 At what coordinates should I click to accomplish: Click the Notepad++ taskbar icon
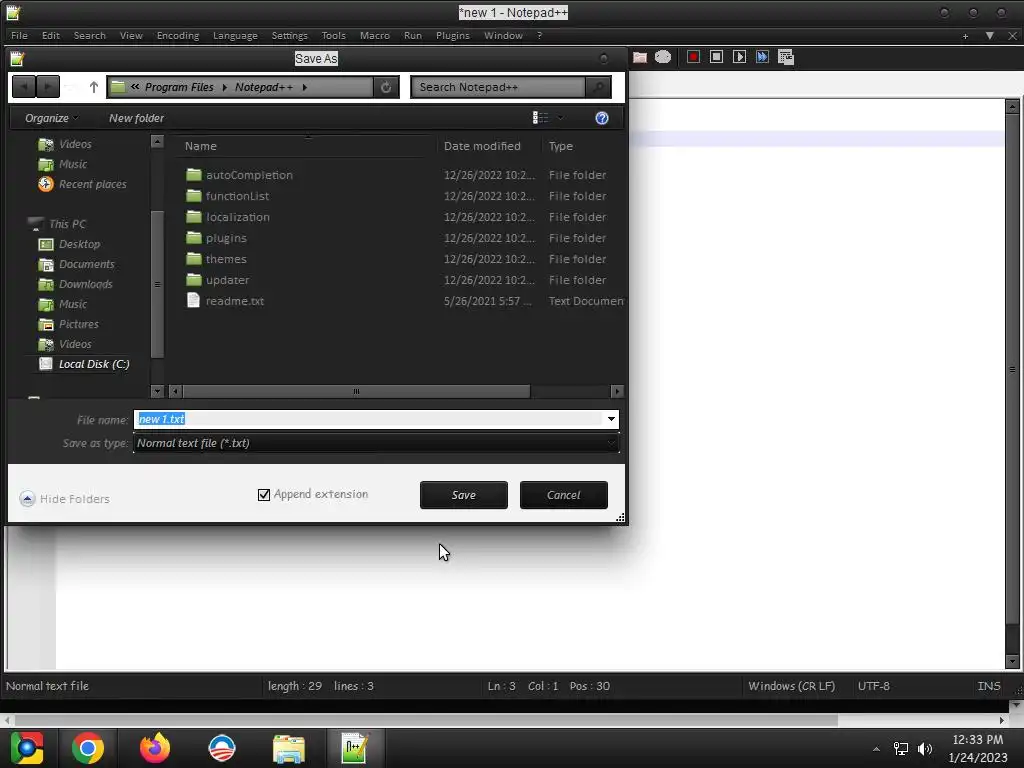355,748
